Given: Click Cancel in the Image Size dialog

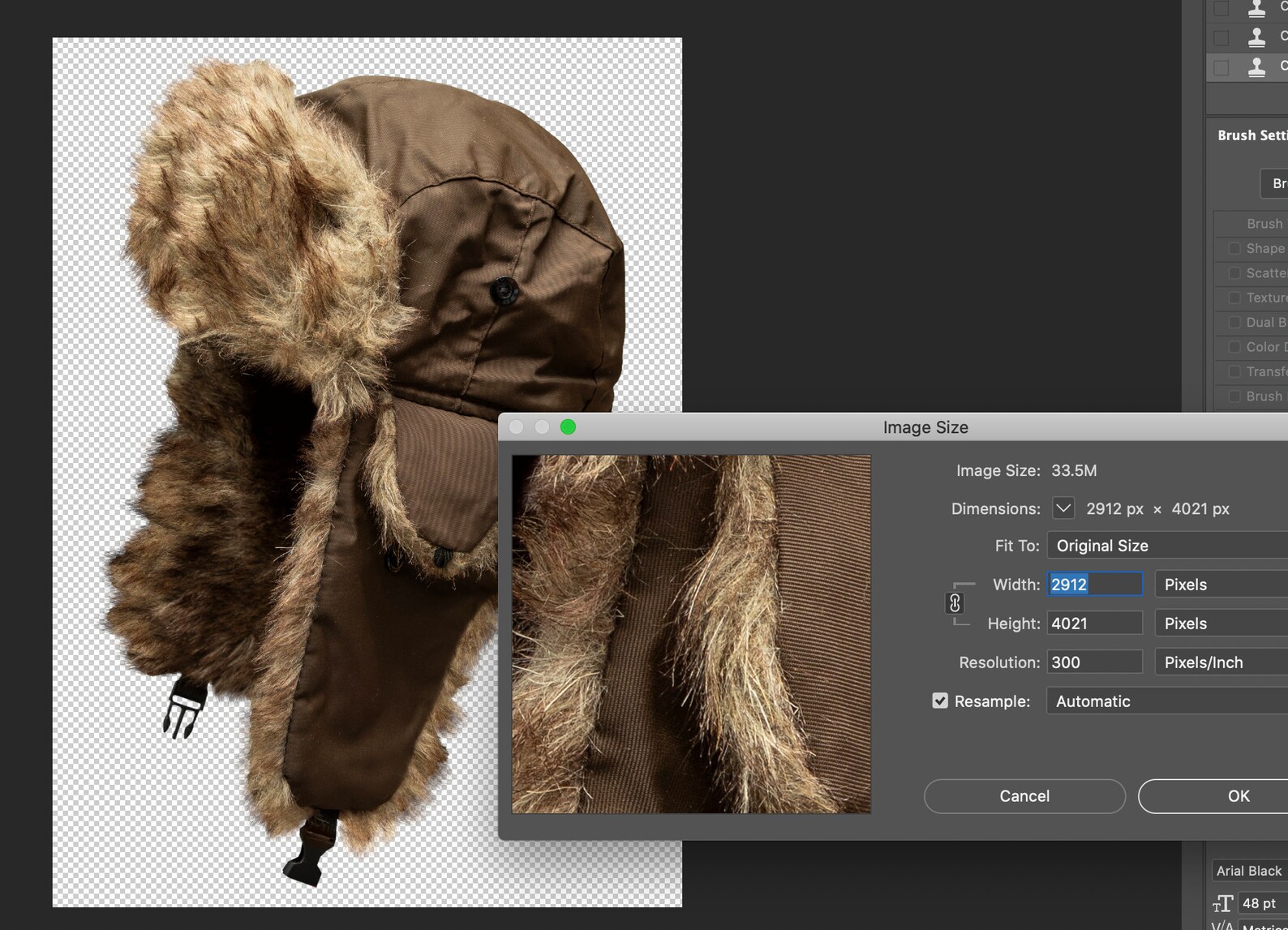Looking at the screenshot, I should pyautogui.click(x=1024, y=796).
